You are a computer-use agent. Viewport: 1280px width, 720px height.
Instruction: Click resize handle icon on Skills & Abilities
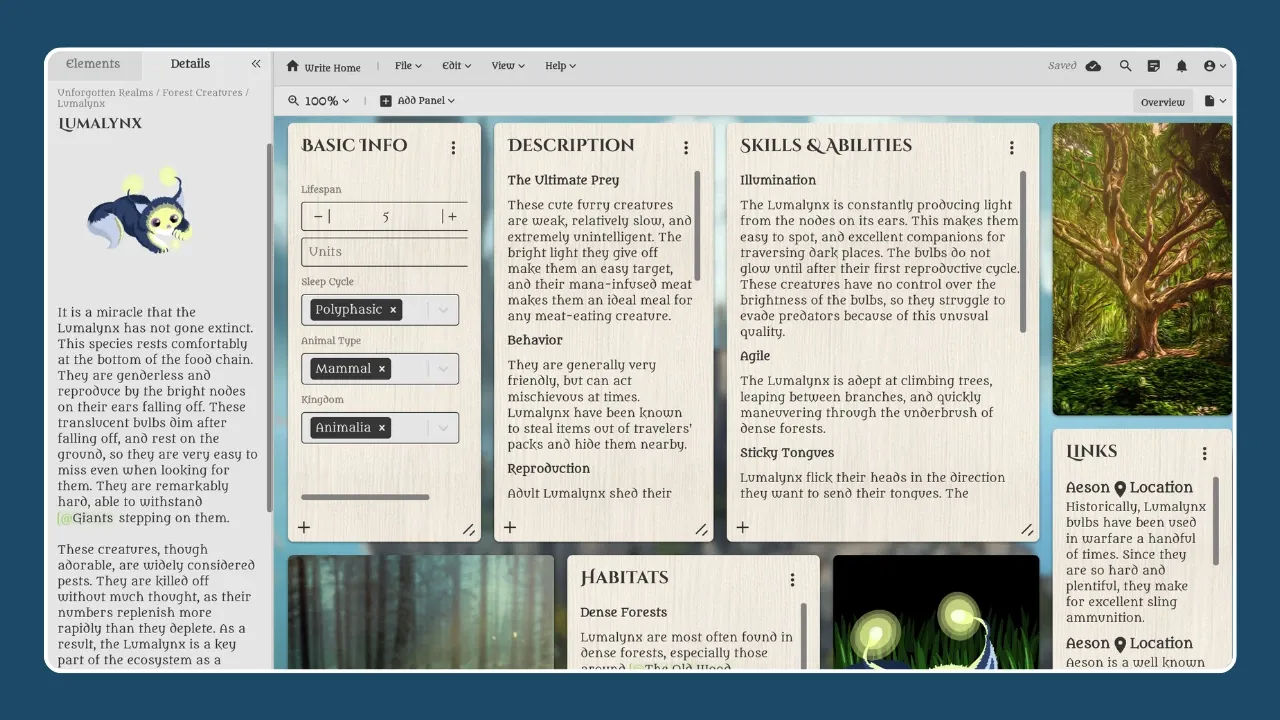(1027, 530)
